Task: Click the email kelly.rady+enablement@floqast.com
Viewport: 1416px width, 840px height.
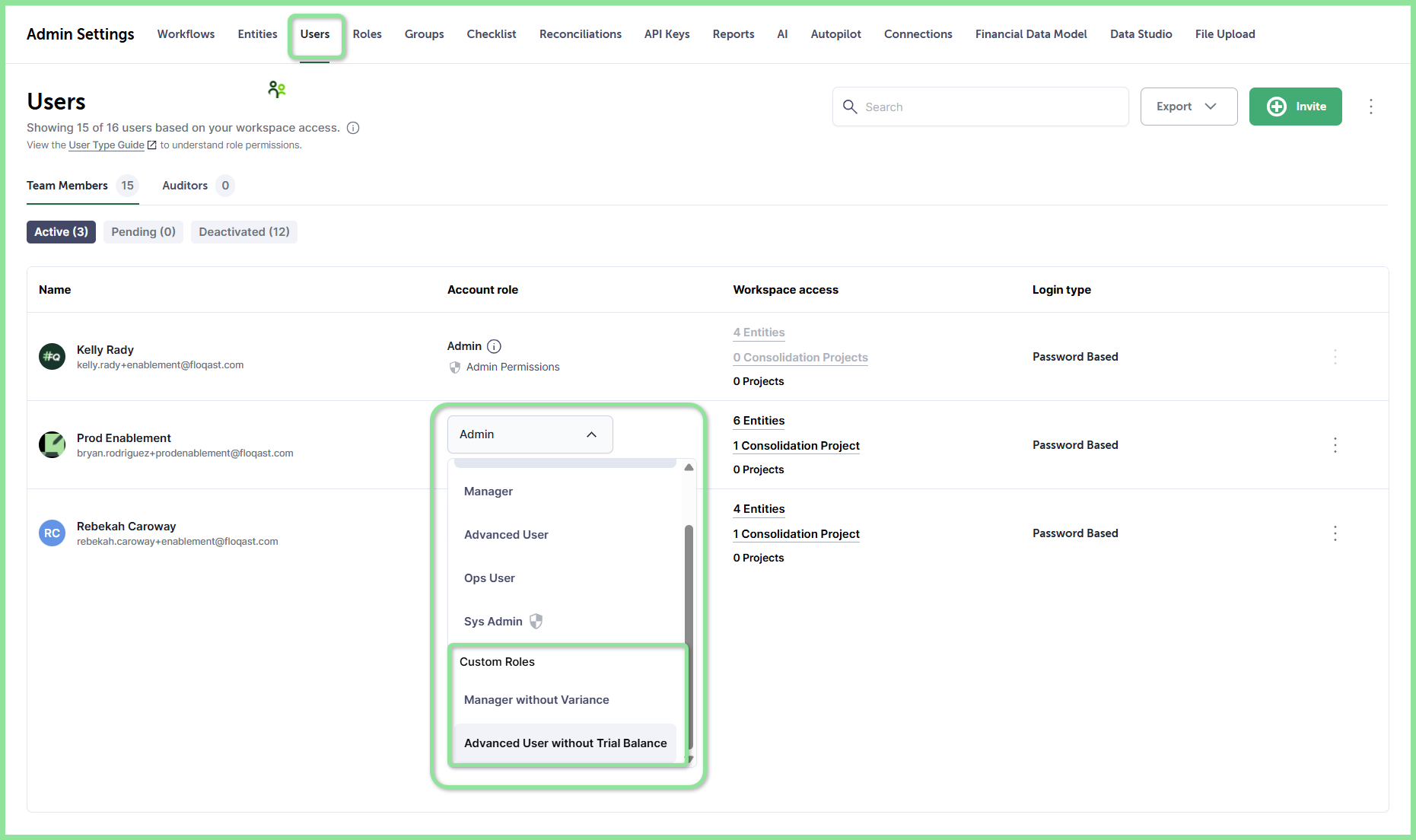Action: [x=160, y=365]
